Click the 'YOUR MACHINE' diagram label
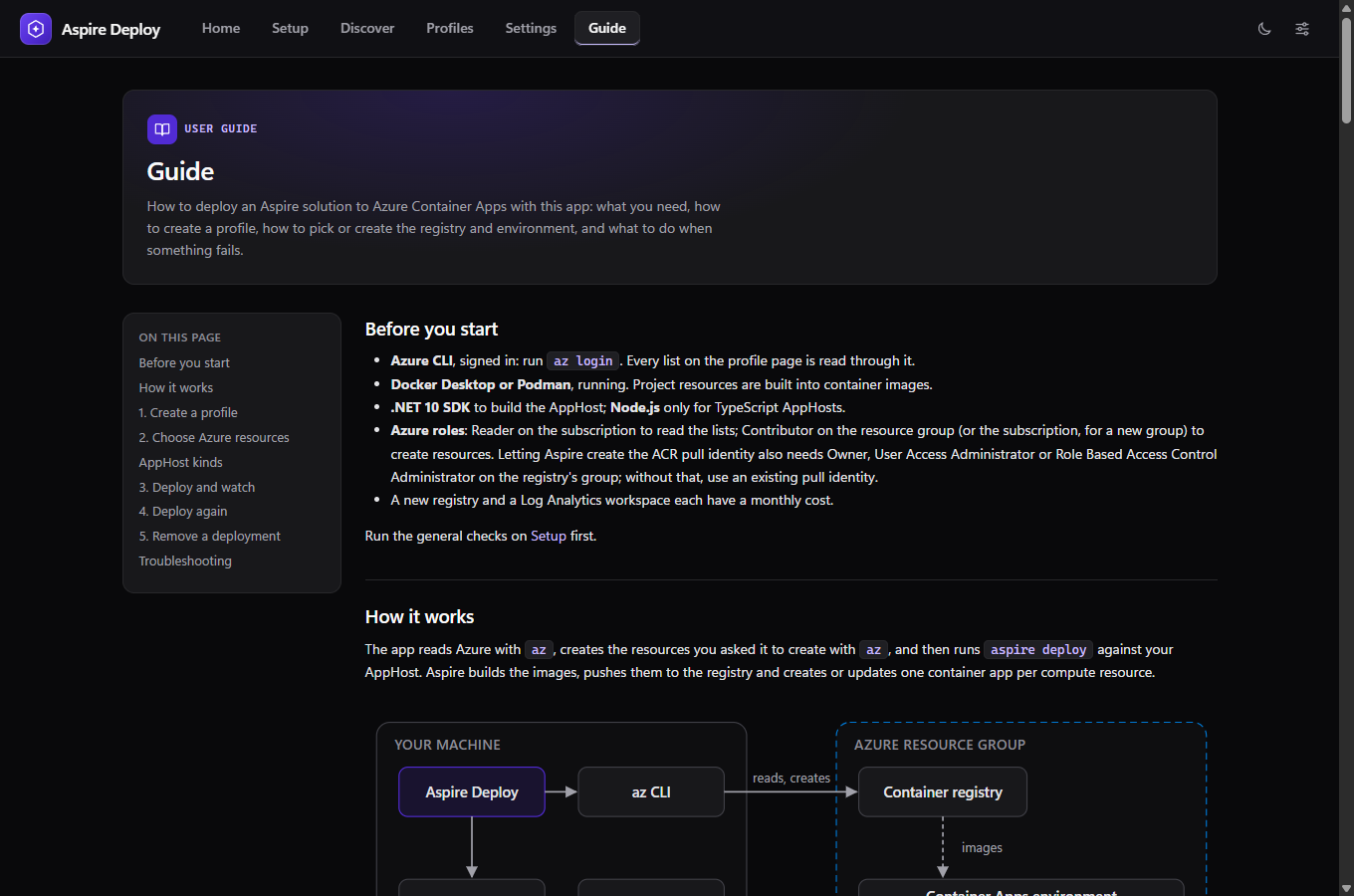1354x896 pixels. coord(447,745)
